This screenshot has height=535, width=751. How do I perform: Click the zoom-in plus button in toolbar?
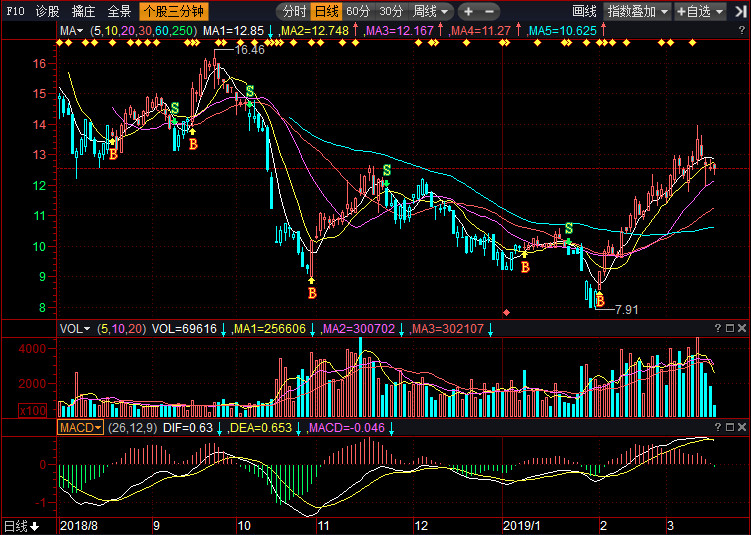pos(469,12)
